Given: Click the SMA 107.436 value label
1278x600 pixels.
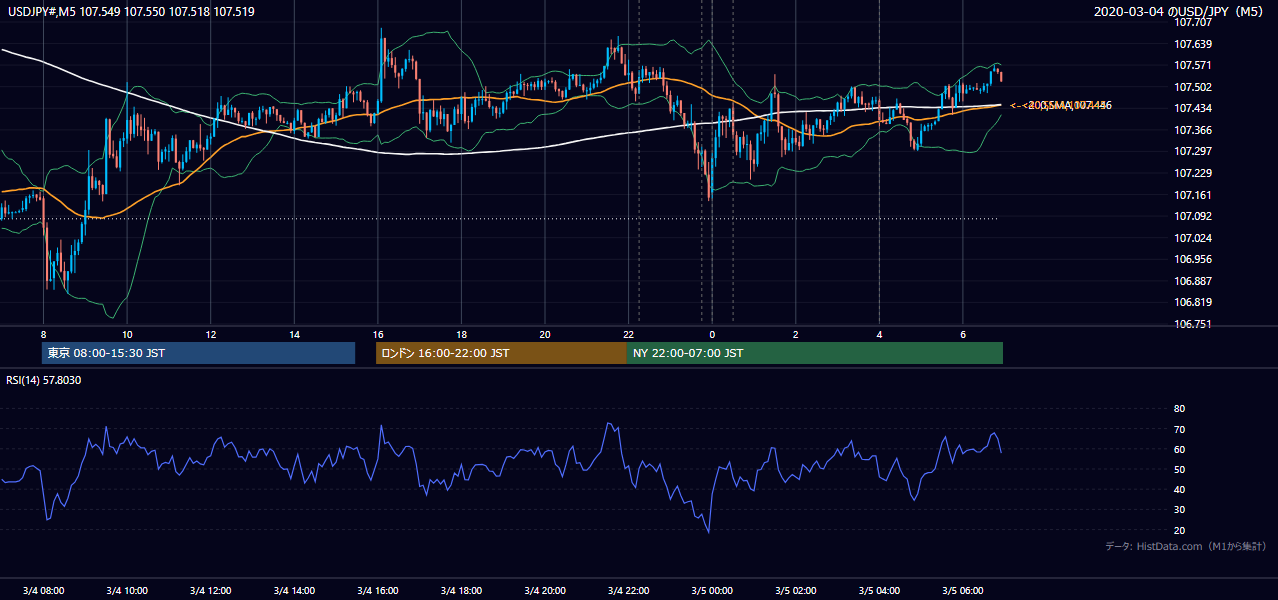Looking at the screenshot, I should (1061, 105).
